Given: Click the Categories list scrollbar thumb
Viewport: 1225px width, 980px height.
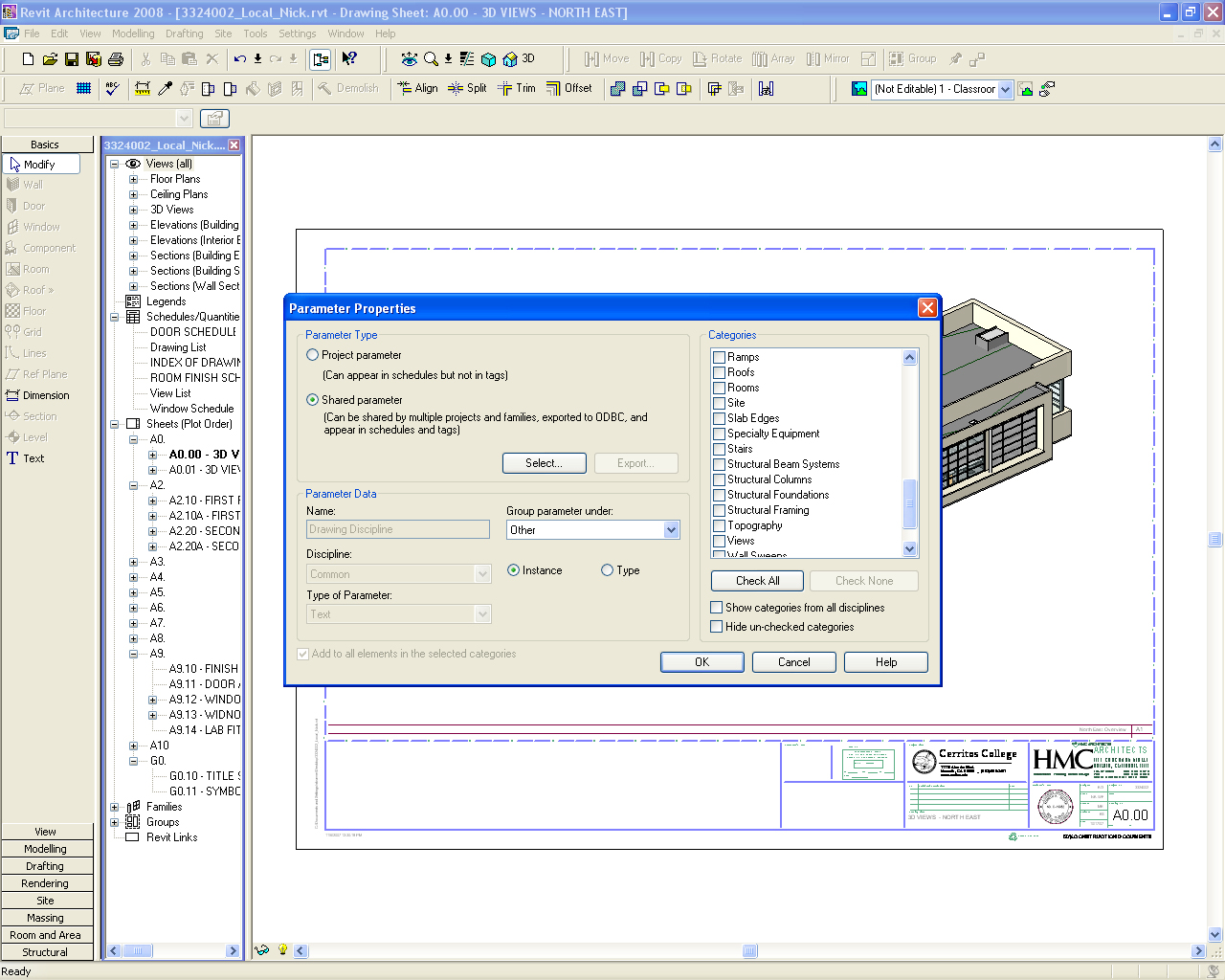Looking at the screenshot, I should pyautogui.click(x=909, y=503).
